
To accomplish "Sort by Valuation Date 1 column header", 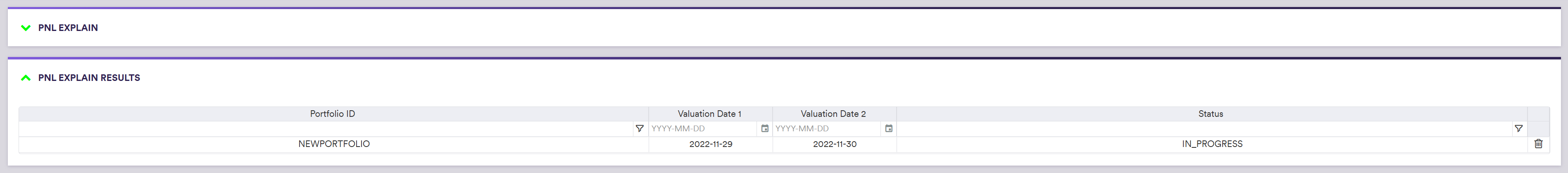I will 709,114.
